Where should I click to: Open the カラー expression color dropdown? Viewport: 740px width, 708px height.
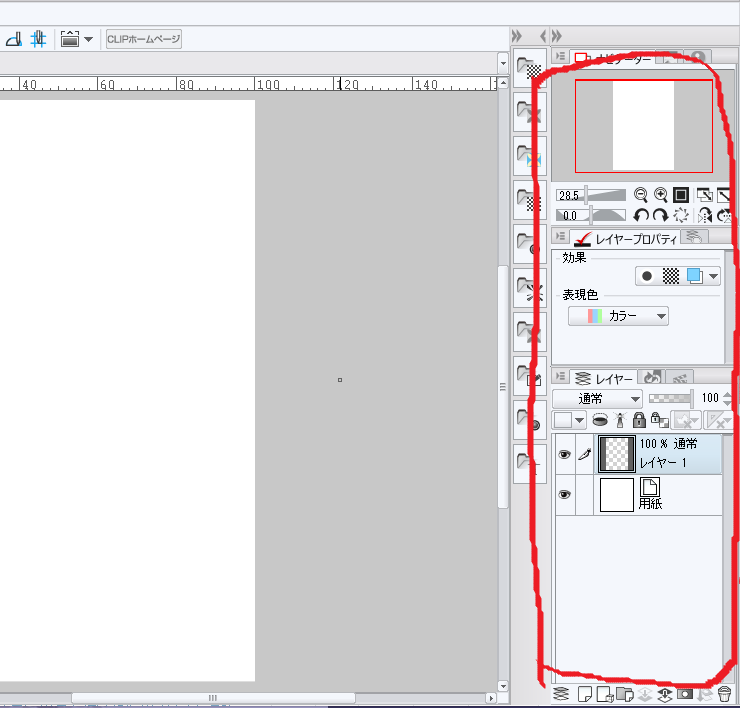tap(618, 316)
